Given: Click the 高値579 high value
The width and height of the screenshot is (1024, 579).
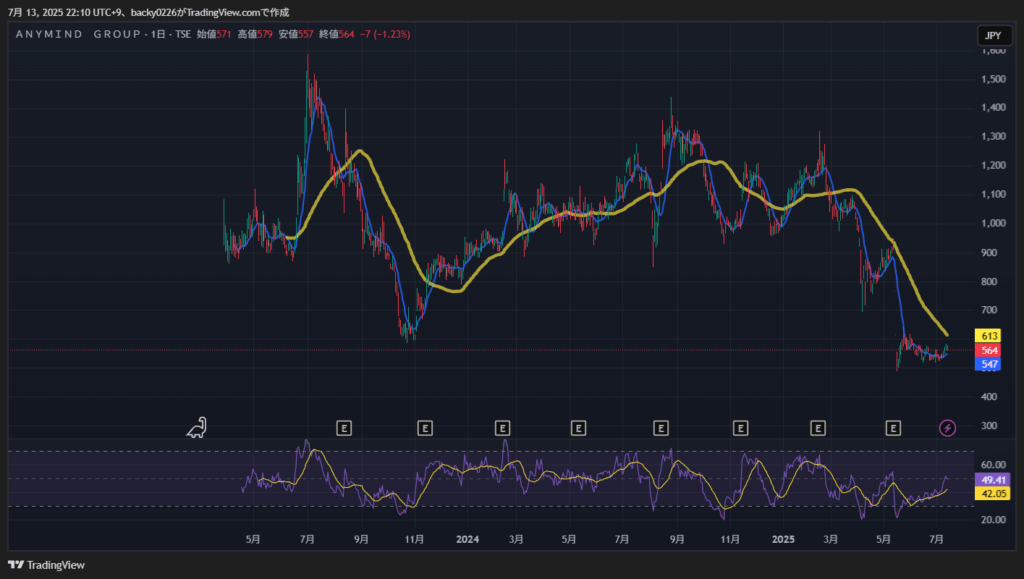Looking at the screenshot, I should pos(255,34).
